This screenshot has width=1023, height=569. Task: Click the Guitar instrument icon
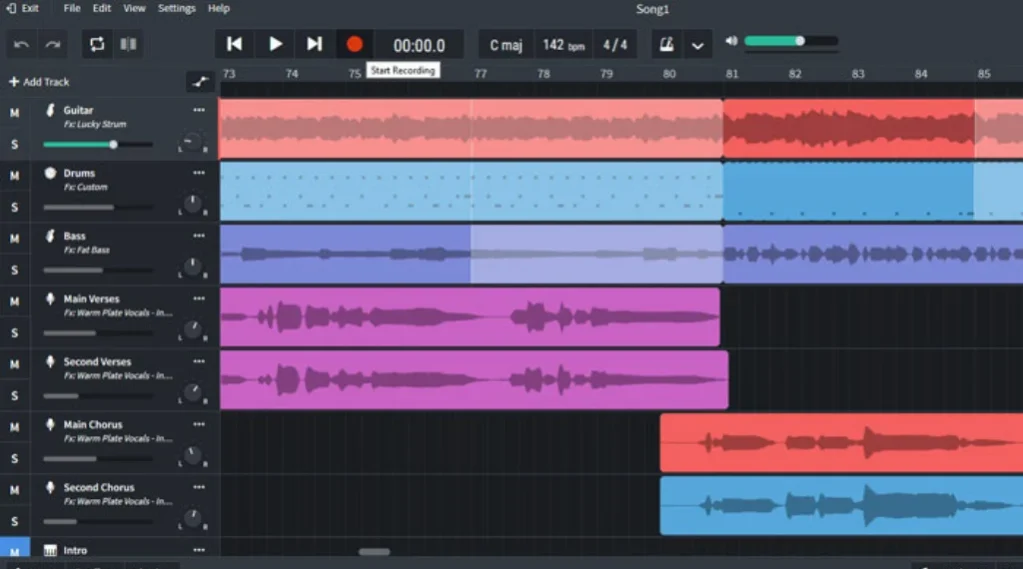click(x=50, y=110)
